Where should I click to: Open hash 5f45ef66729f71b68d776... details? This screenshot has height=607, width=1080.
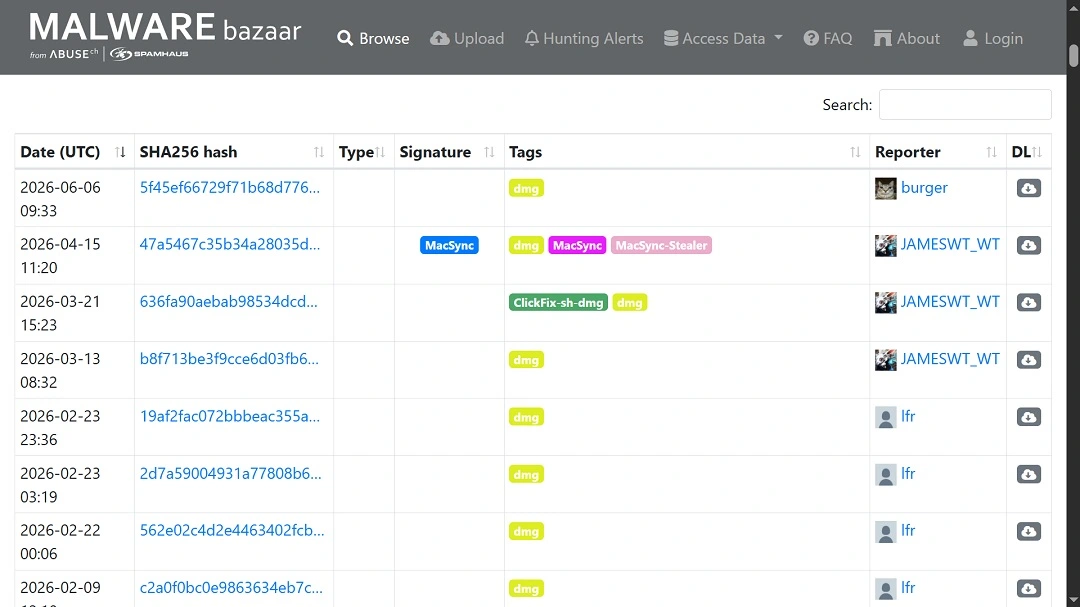(229, 187)
